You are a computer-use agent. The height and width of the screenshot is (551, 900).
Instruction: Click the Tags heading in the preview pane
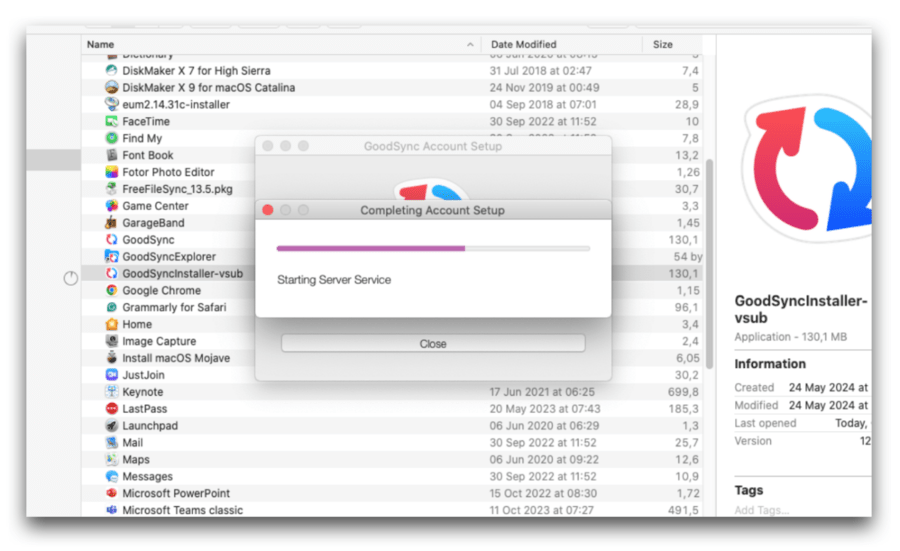pyautogui.click(x=748, y=490)
